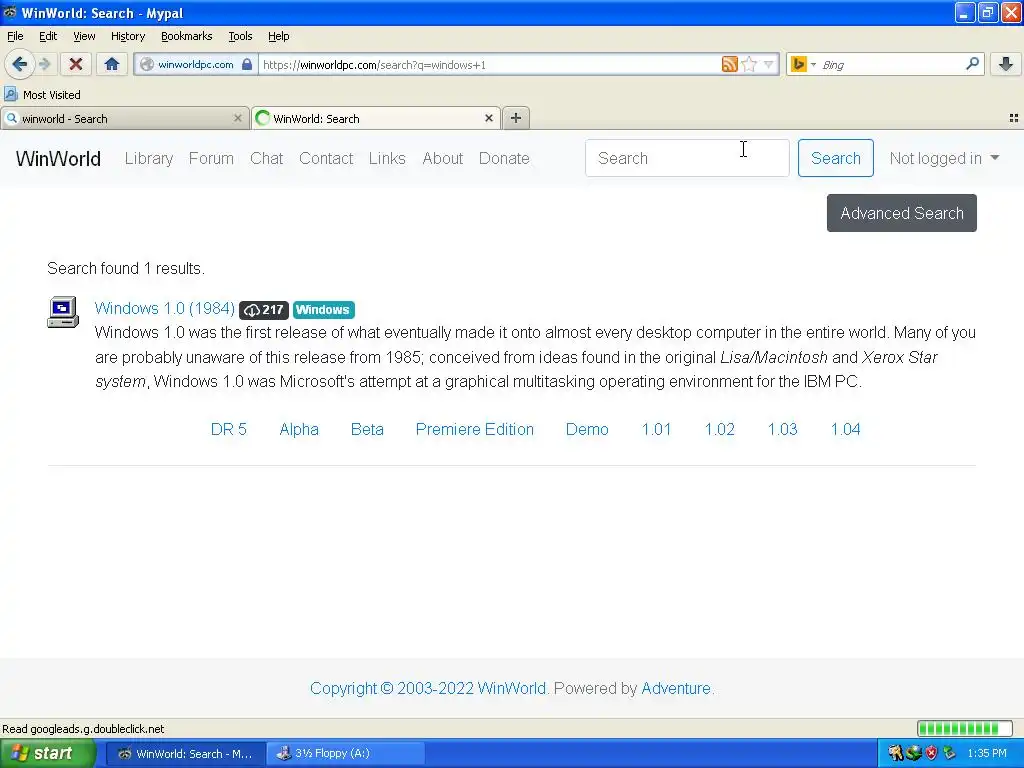Screen dimensions: 1024x768
Task: Open the downloads arrow button
Action: (1006, 64)
